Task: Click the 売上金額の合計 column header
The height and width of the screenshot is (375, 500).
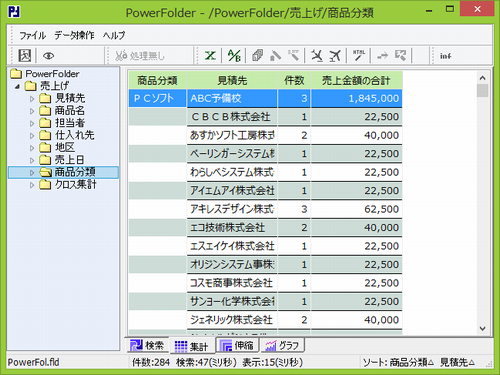Action: [x=356, y=80]
